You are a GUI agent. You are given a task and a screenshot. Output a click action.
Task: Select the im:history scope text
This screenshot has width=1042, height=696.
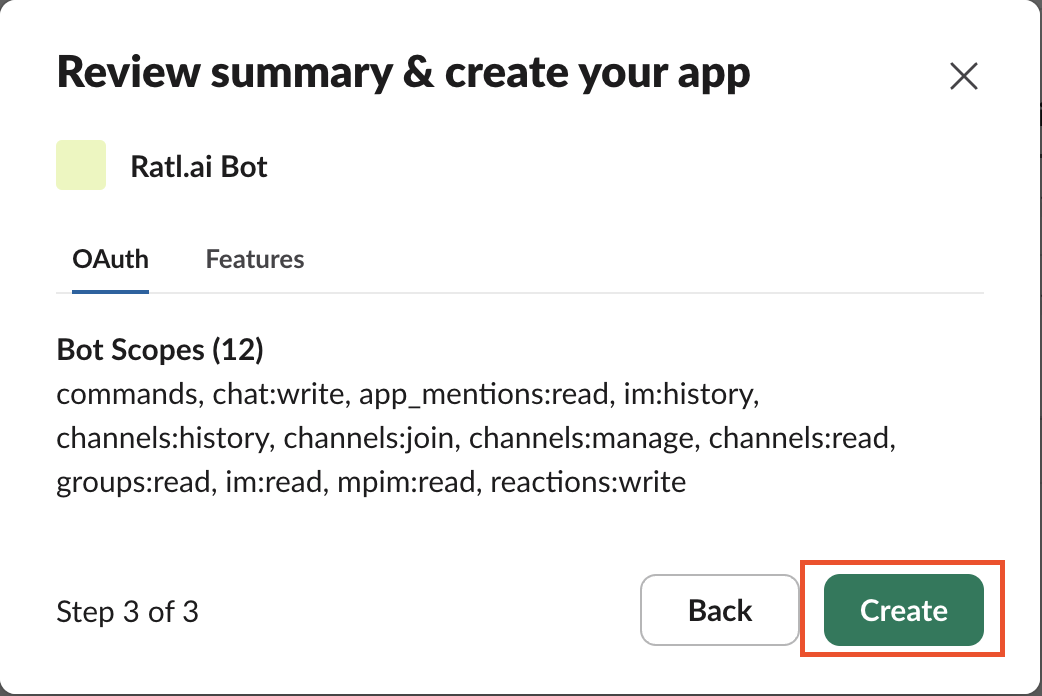(x=692, y=394)
